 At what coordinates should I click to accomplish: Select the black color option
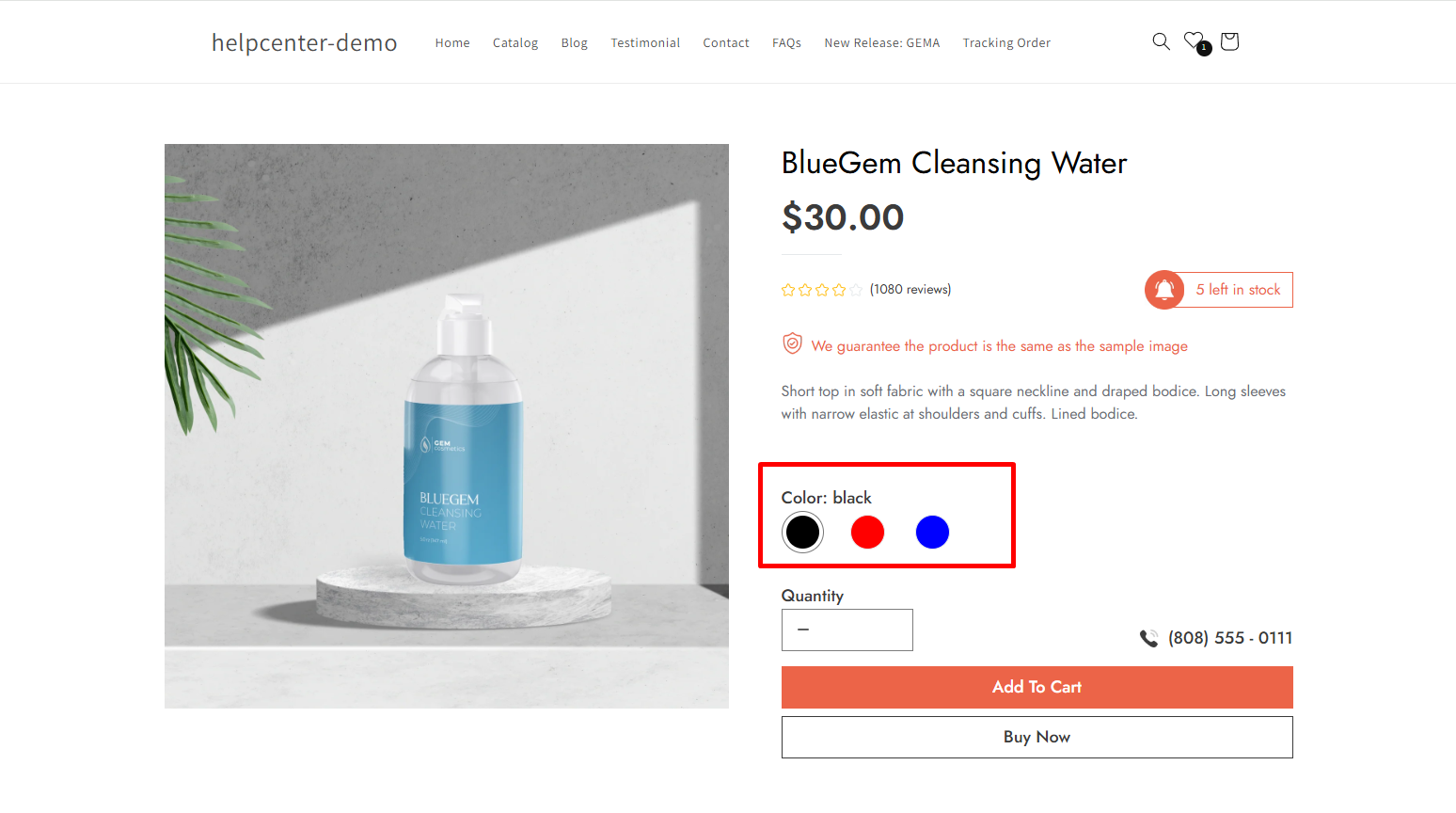pos(802,533)
